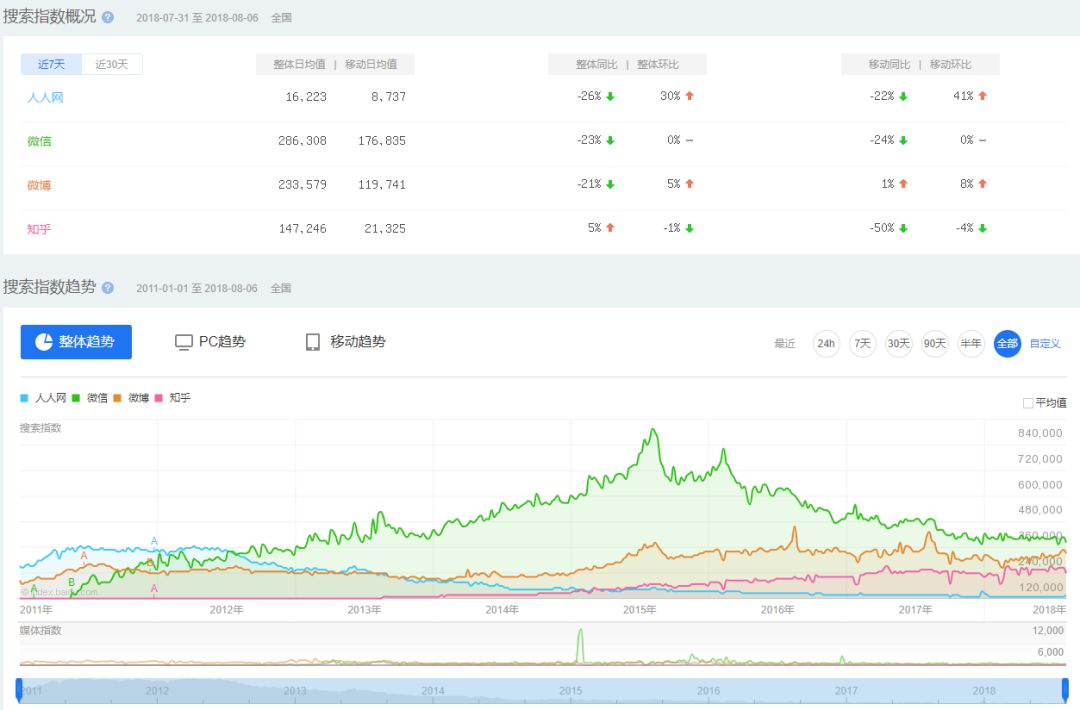Select the 24h time range button
Viewport: 1080px width, 710px height.
[x=826, y=344]
